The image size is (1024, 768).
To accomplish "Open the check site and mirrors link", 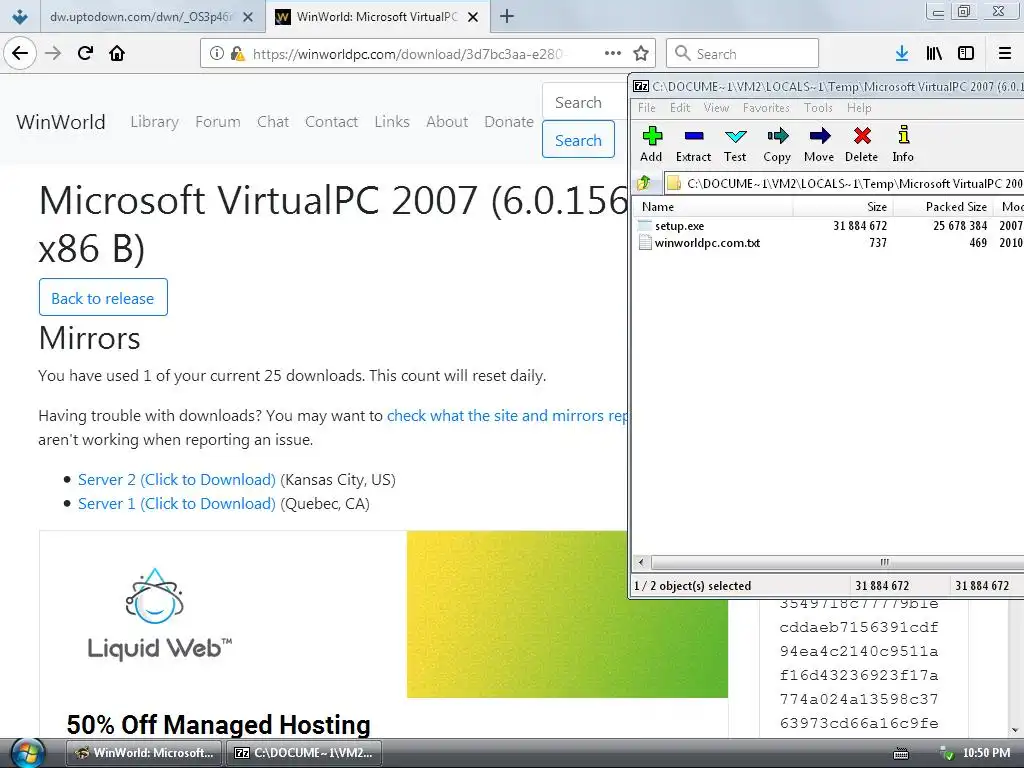I will point(507,415).
